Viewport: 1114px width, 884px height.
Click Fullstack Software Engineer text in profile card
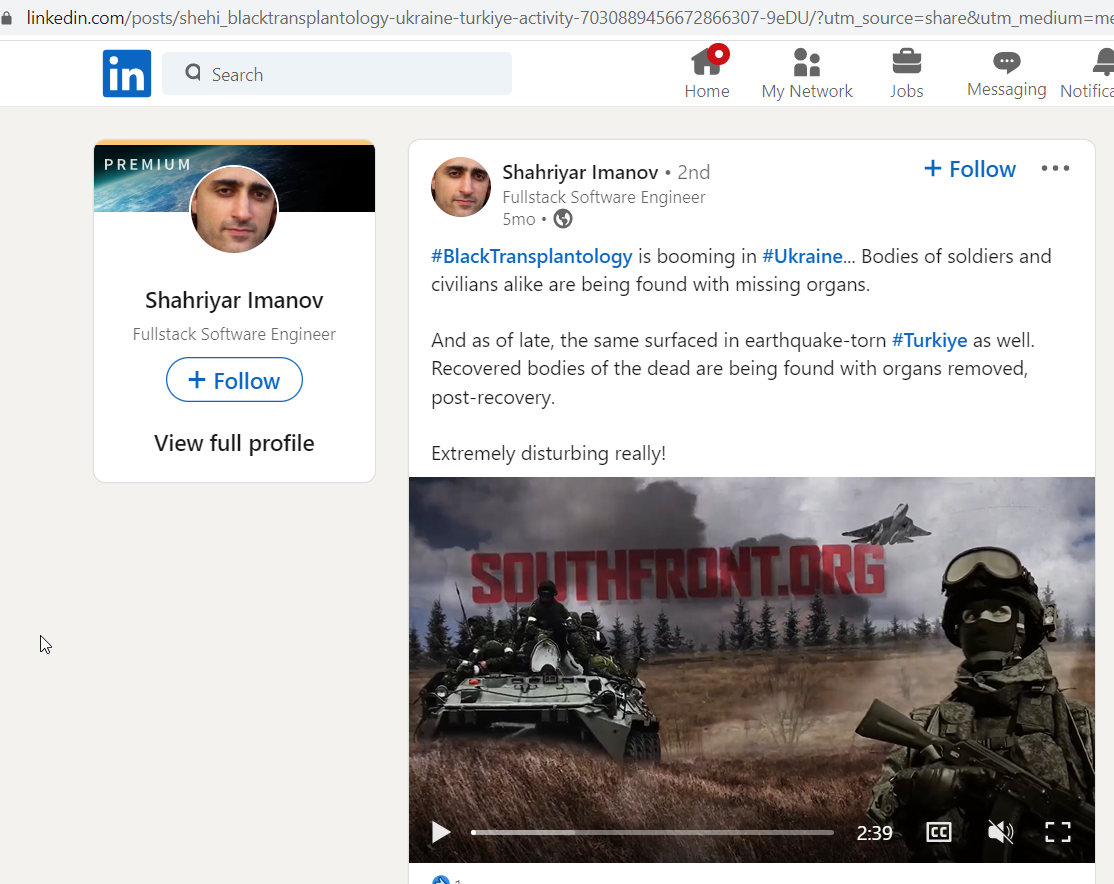(x=234, y=334)
